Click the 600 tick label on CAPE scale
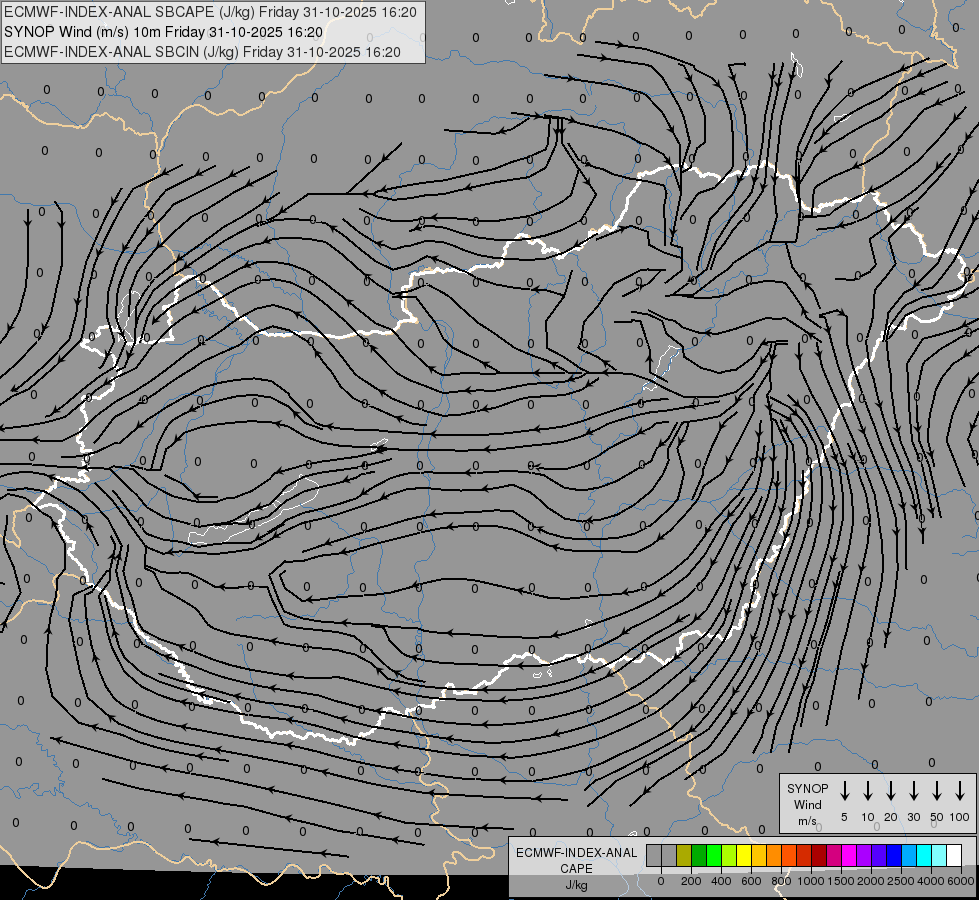 [751, 881]
